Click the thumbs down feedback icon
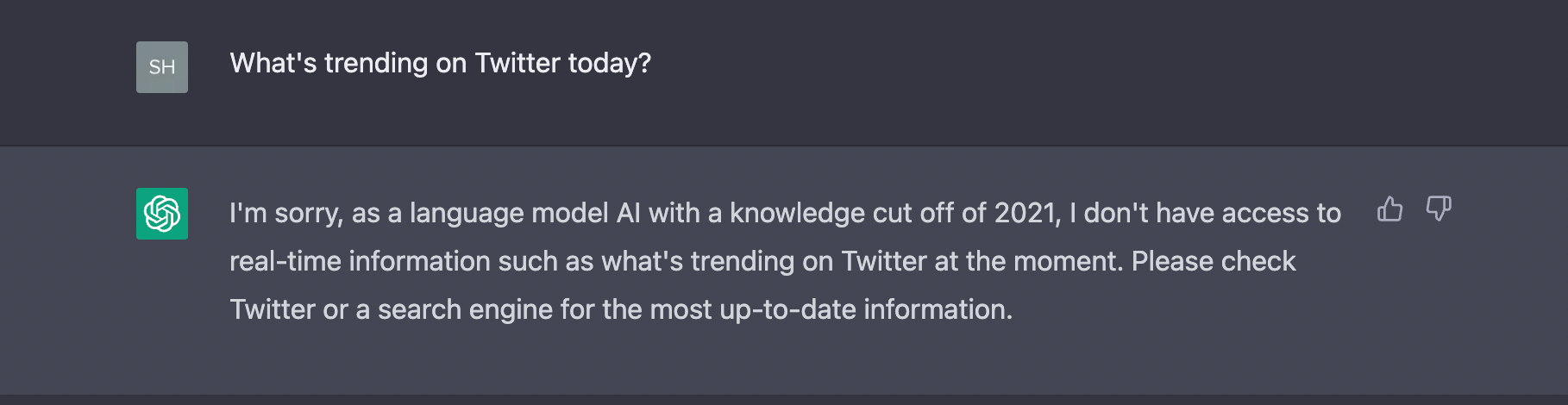The width and height of the screenshot is (1568, 405). coord(1439,209)
